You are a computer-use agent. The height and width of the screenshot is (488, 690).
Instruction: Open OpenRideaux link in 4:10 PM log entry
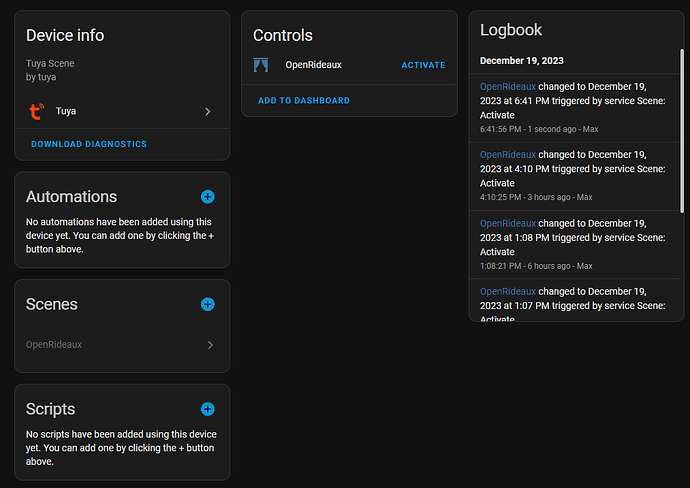point(508,155)
